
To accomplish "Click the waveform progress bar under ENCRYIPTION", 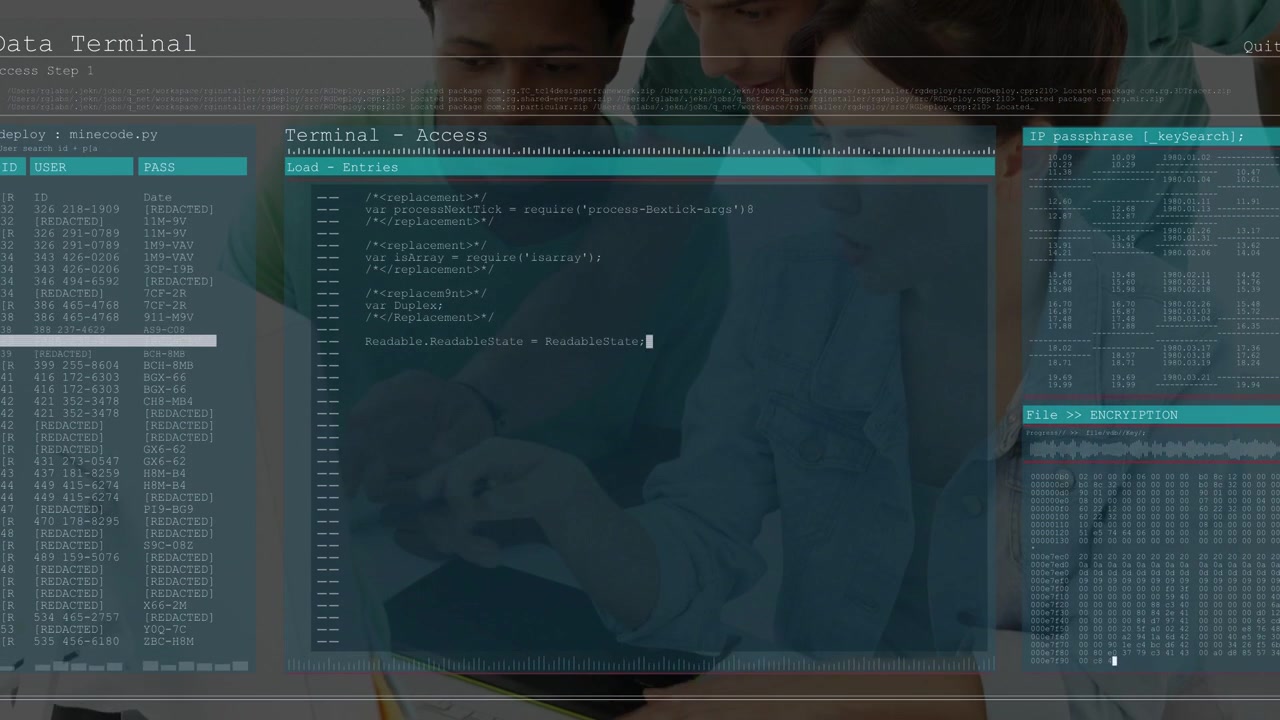I will [1154, 450].
